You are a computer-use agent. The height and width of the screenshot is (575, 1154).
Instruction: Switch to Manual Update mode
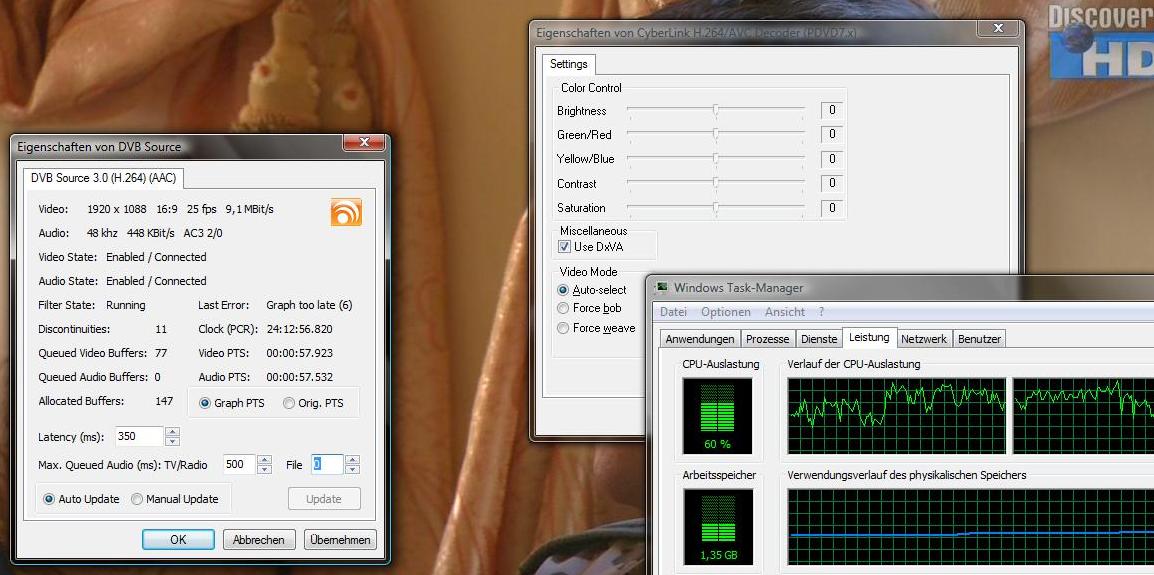[x=137, y=499]
